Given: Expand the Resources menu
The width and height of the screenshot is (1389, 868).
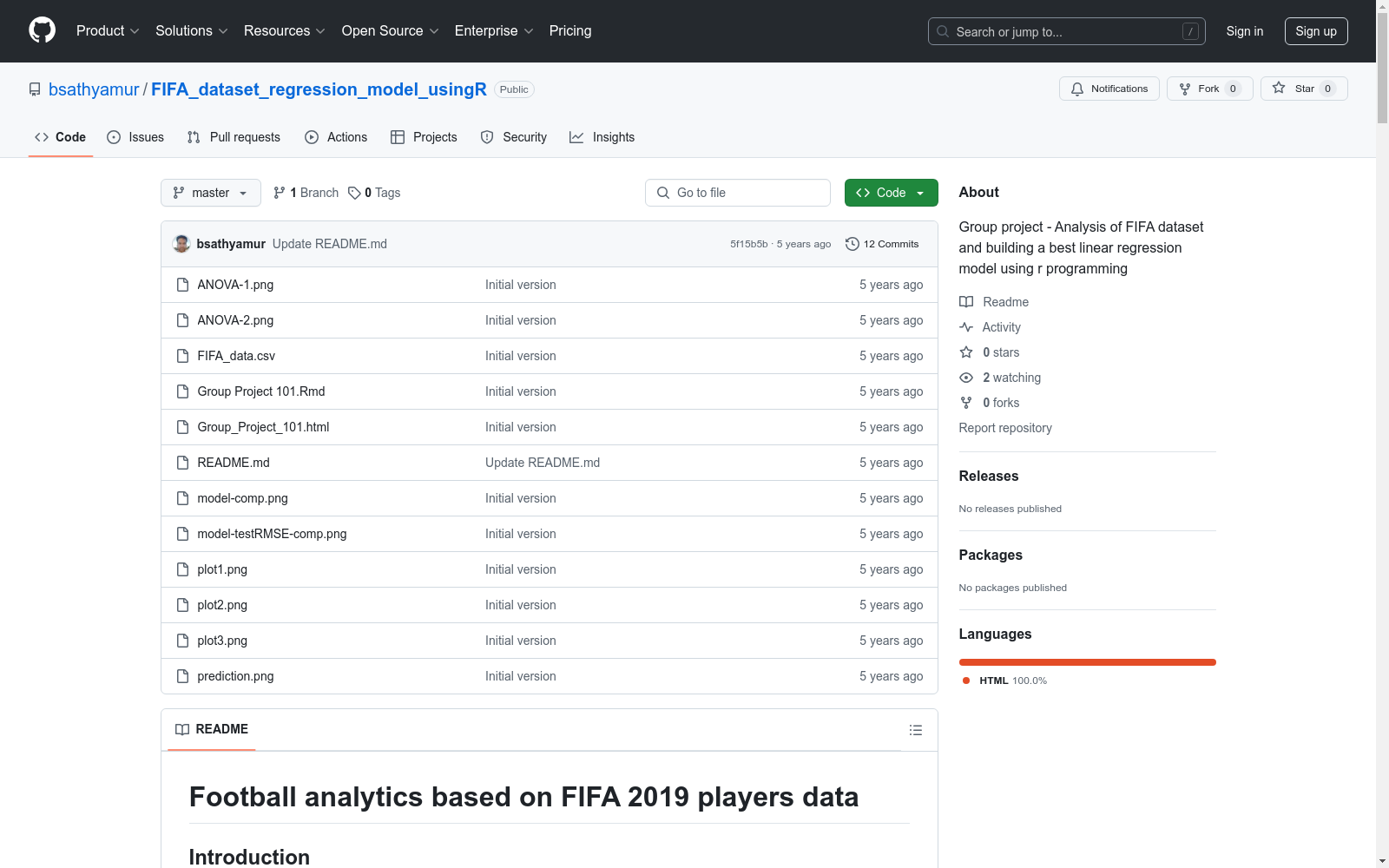Looking at the screenshot, I should pyautogui.click(x=285, y=30).
